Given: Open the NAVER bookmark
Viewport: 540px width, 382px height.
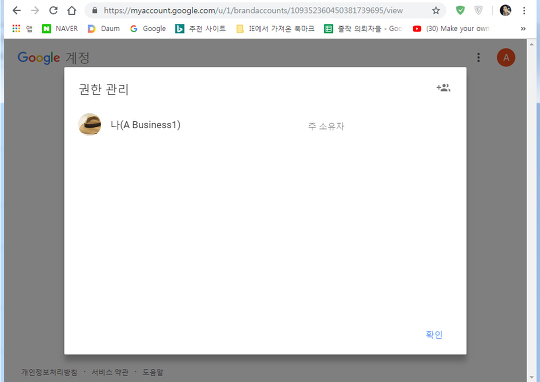Looking at the screenshot, I should click(60, 29).
